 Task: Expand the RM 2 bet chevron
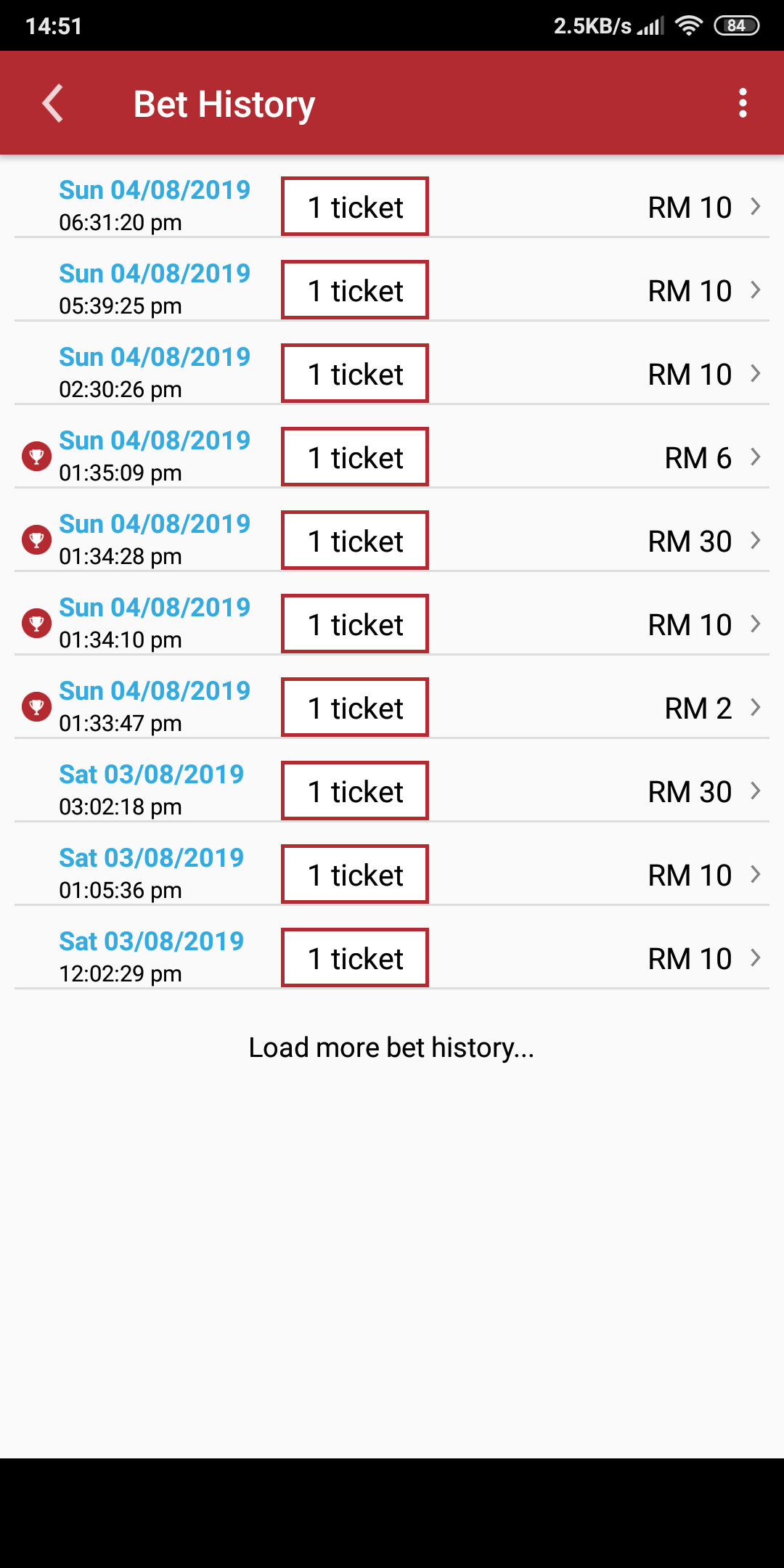point(755,708)
